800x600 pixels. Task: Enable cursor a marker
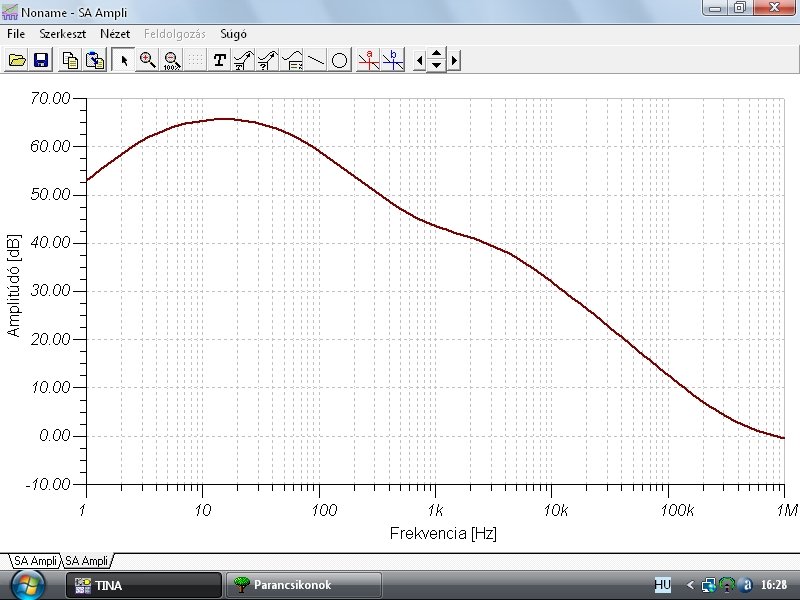pyautogui.click(x=368, y=60)
